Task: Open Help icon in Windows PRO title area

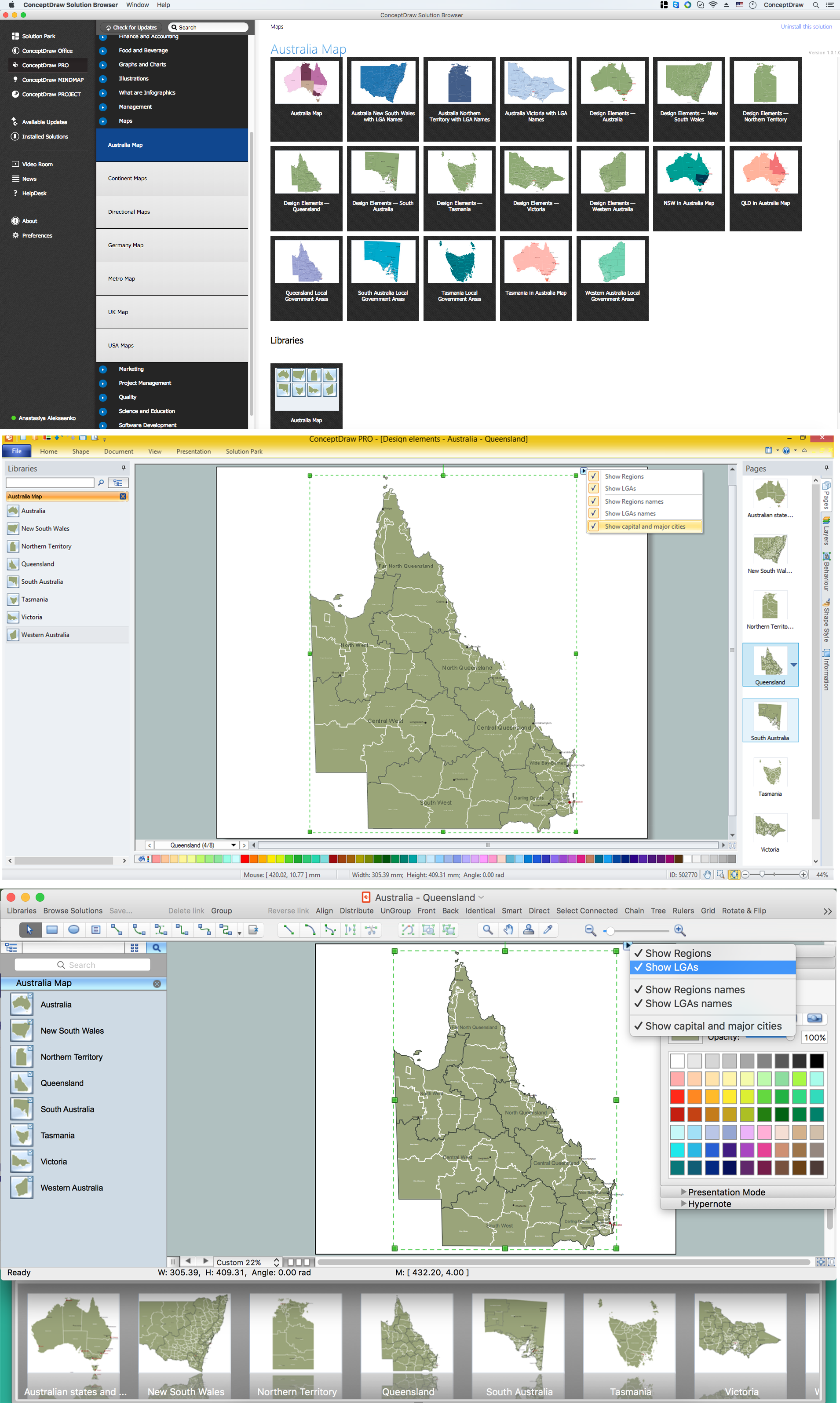Action: pos(785,451)
